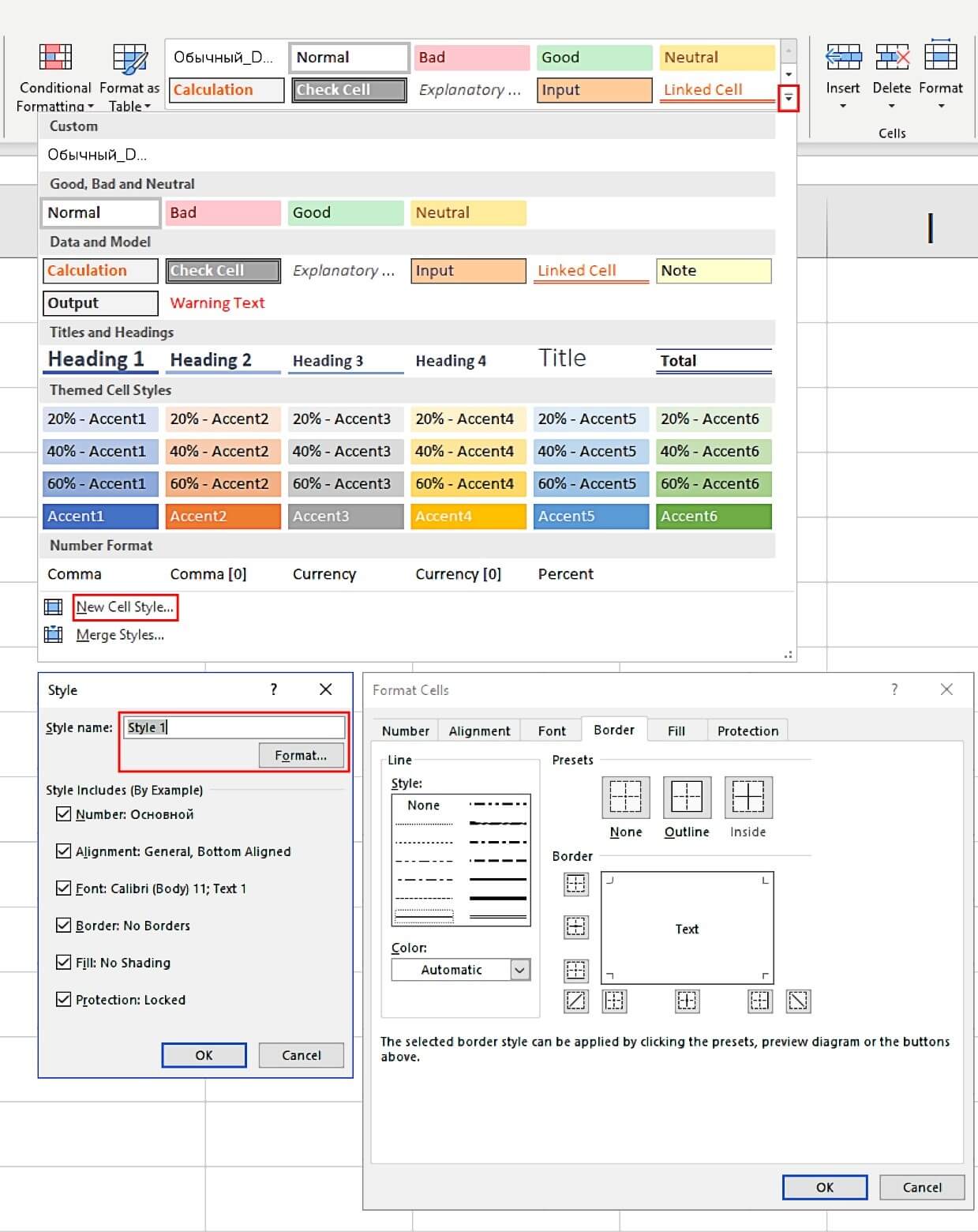Open Format as Table gallery
The width and height of the screenshot is (978, 1232).
(129, 77)
